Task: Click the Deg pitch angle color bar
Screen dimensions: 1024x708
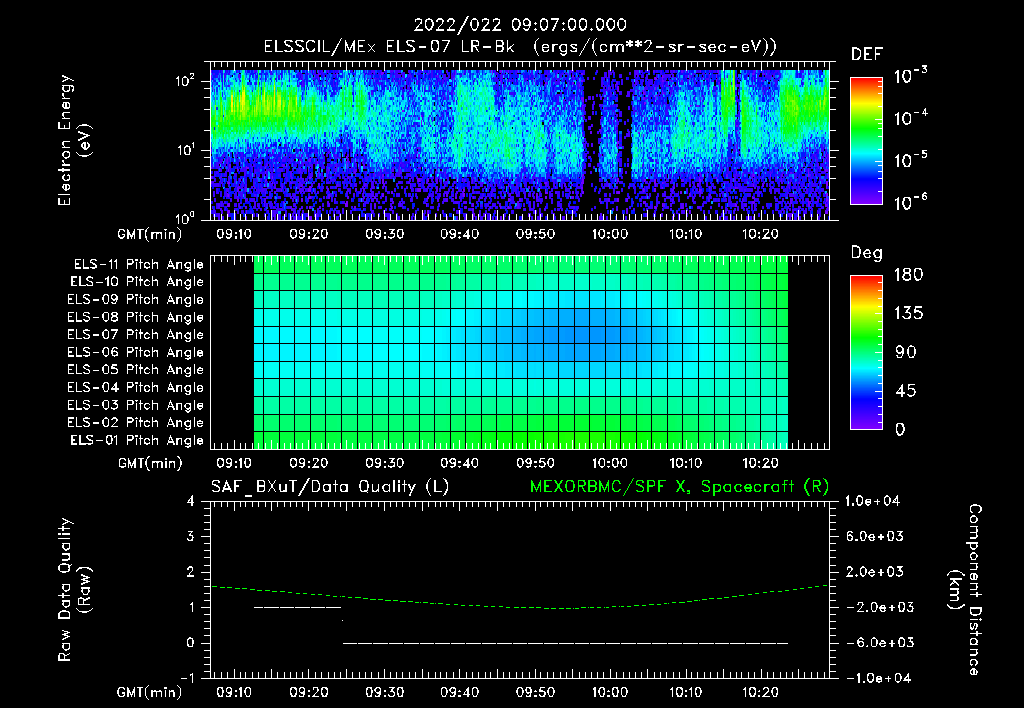Action: (x=866, y=352)
